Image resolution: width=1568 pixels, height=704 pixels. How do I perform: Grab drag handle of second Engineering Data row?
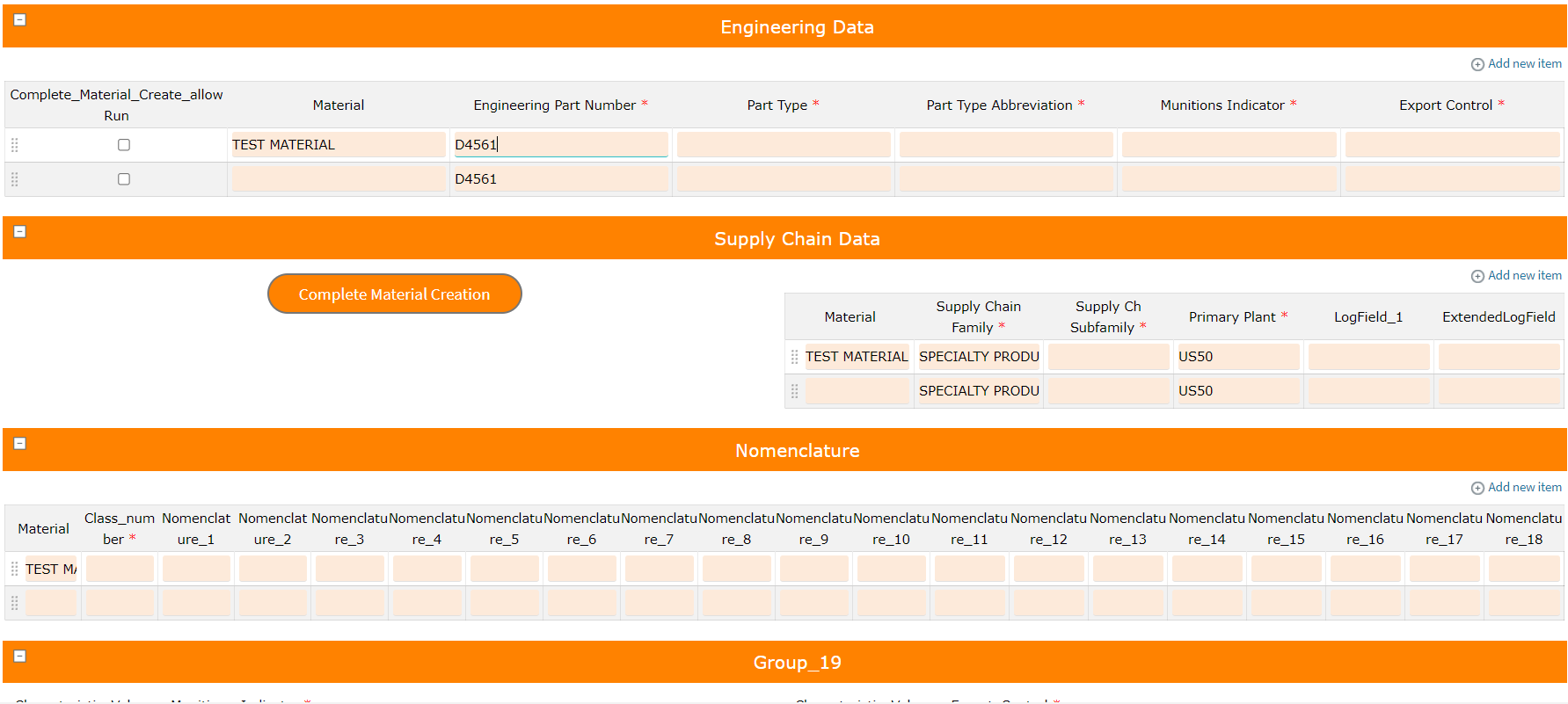pos(15,179)
